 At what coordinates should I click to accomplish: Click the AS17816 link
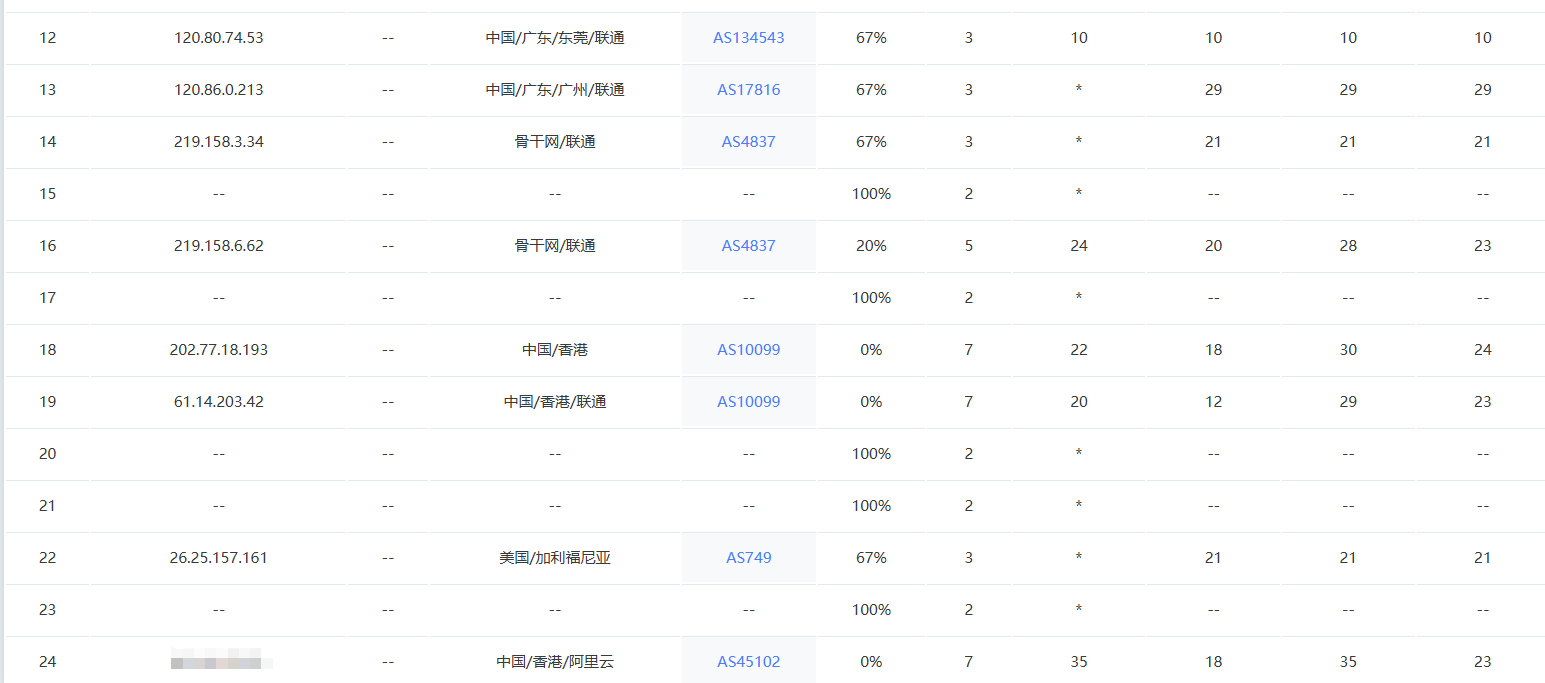click(x=748, y=90)
